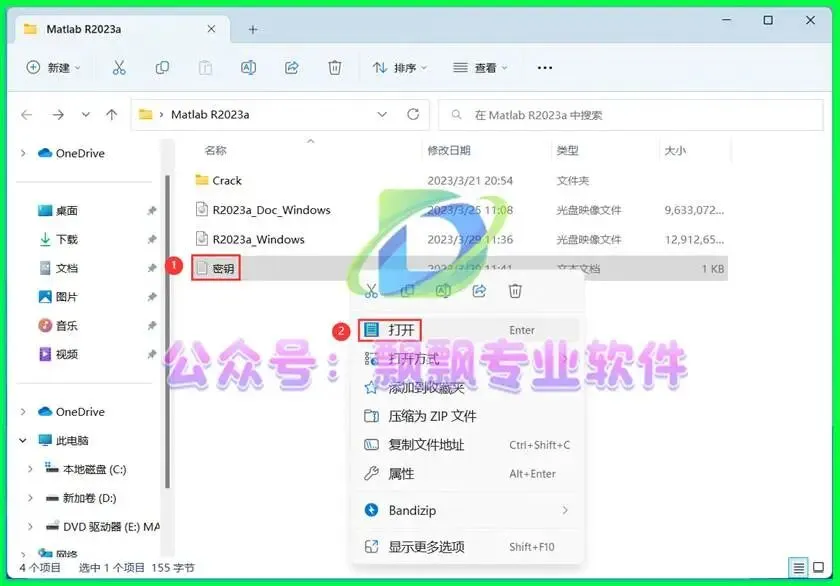Click the Rename icon in toolbar

[248, 67]
